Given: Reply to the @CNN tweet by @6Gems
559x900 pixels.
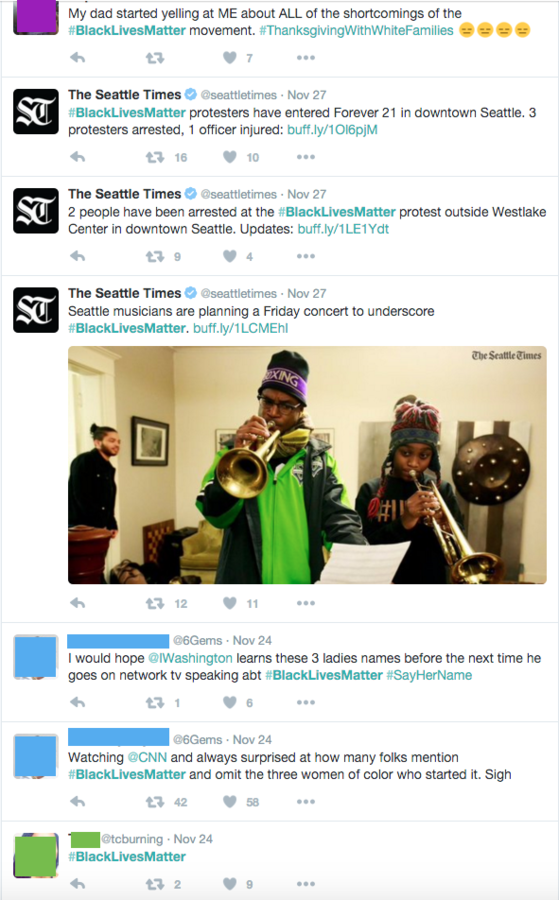Looking at the screenshot, I should pyautogui.click(x=77, y=801).
